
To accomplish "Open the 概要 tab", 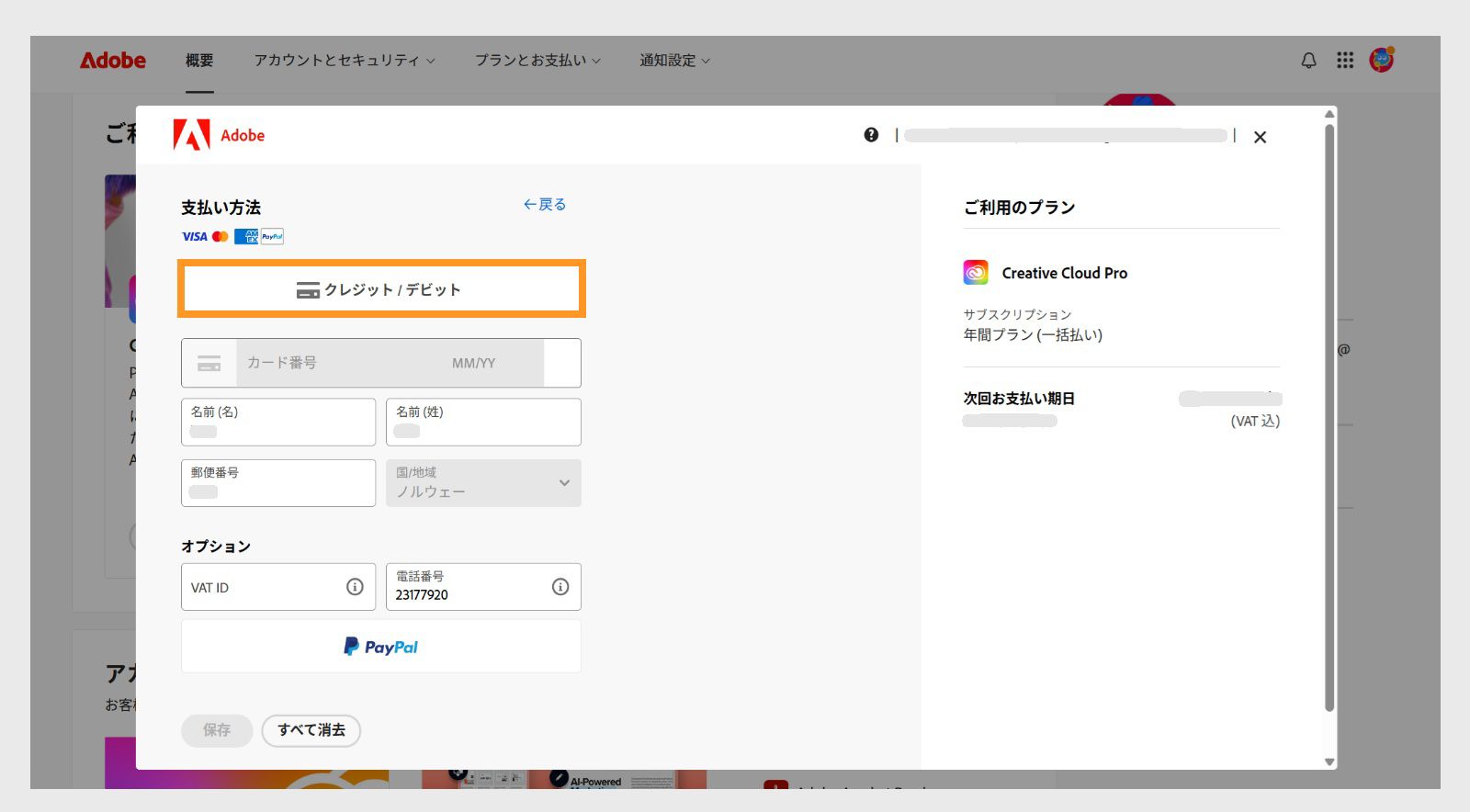I will [199, 61].
